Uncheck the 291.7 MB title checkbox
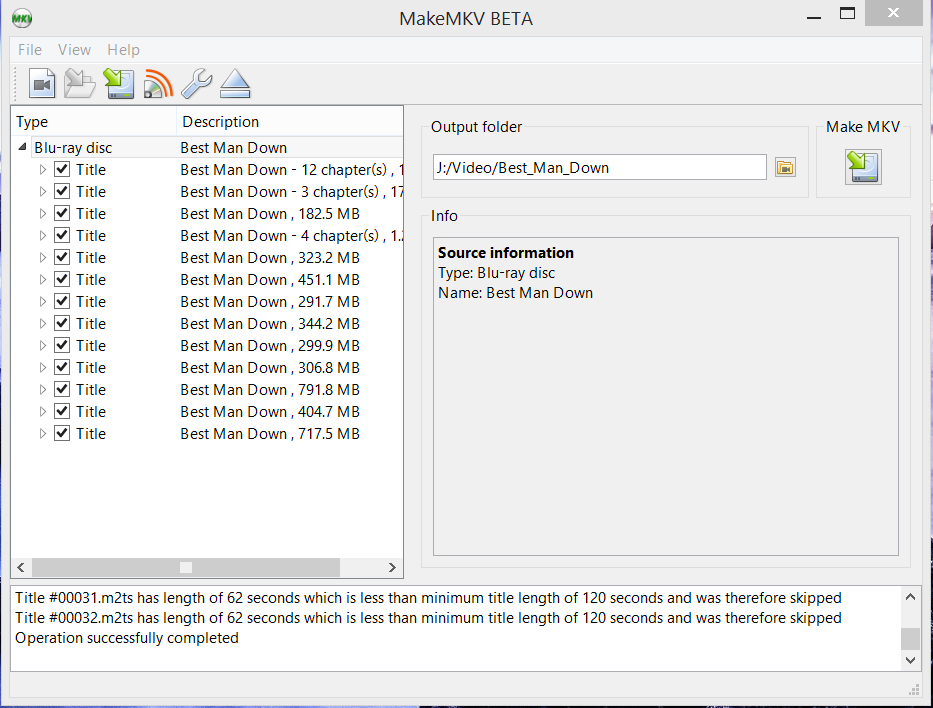This screenshot has height=708, width=933. pos(62,302)
